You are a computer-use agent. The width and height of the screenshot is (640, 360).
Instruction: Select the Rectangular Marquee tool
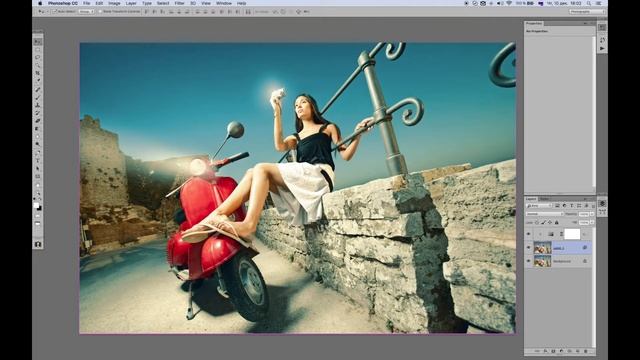click(38, 50)
